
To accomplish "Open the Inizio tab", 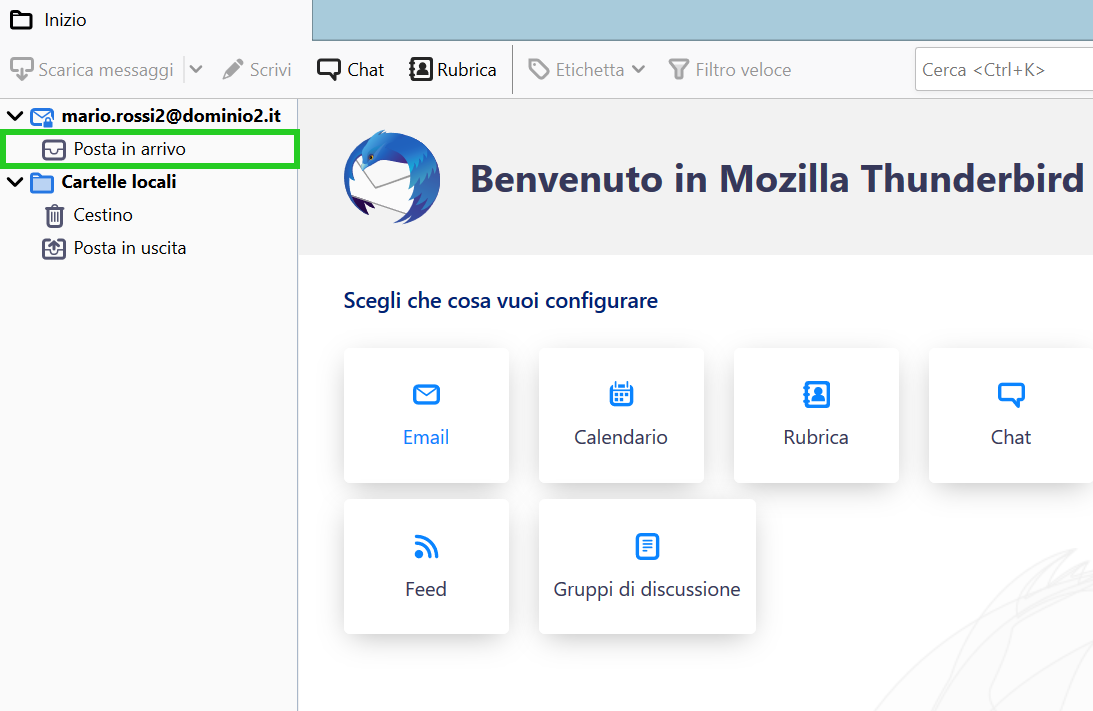I will [155, 20].
